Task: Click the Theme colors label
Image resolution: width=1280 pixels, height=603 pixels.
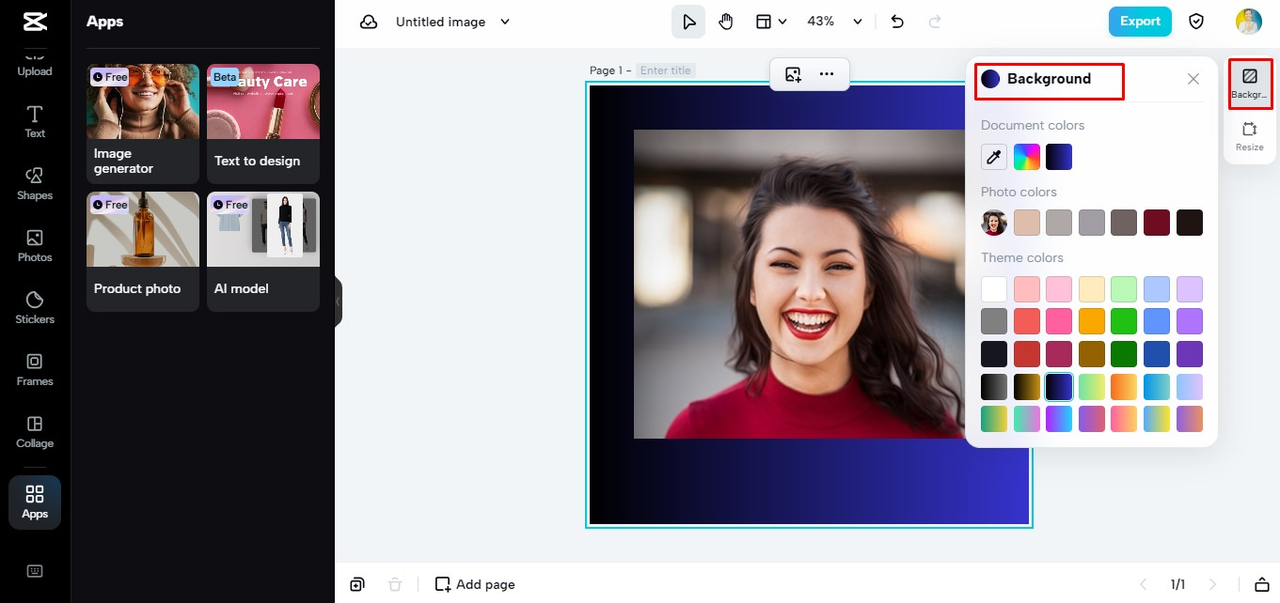Action: (1022, 258)
